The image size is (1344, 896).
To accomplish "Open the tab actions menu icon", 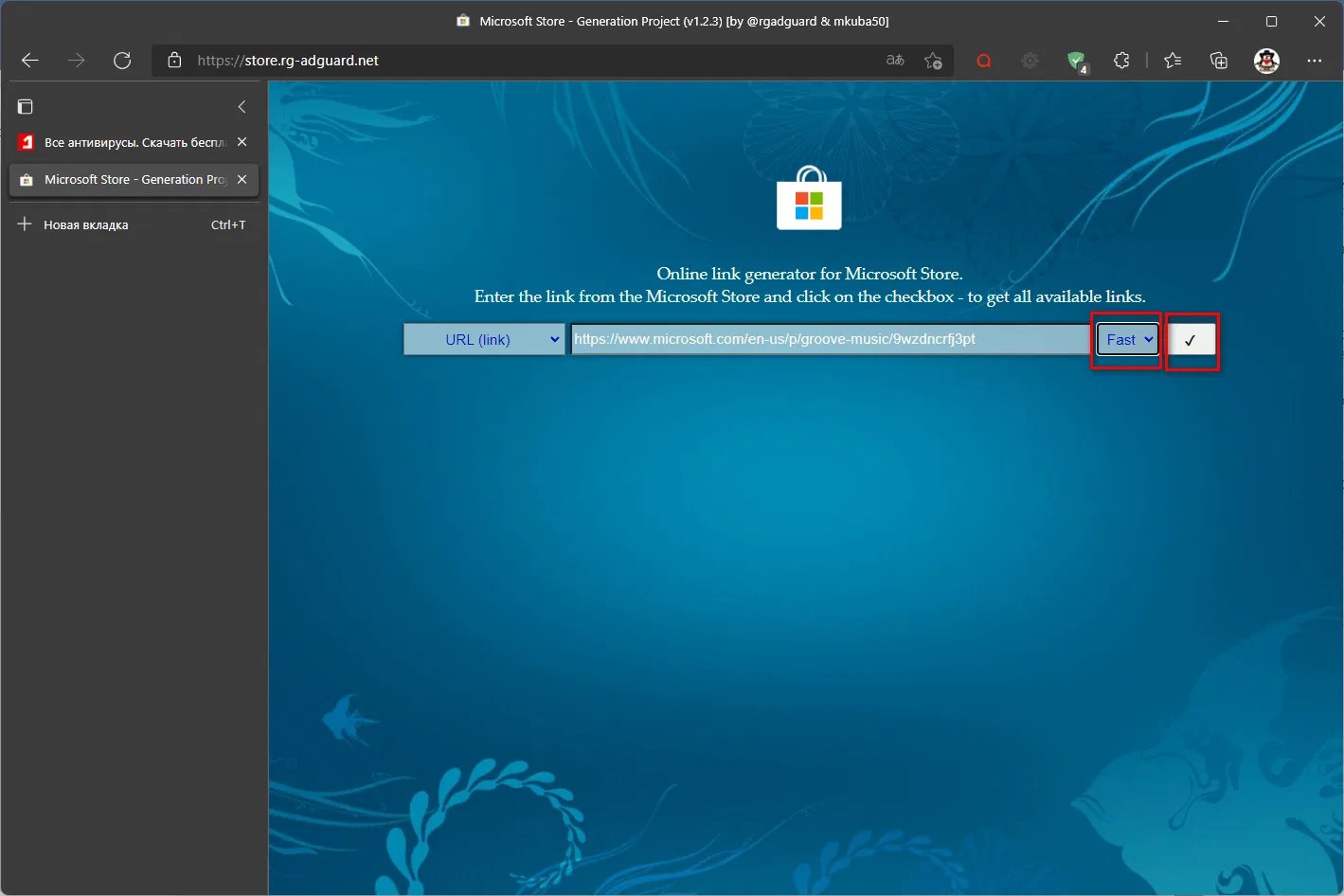I will click(26, 107).
